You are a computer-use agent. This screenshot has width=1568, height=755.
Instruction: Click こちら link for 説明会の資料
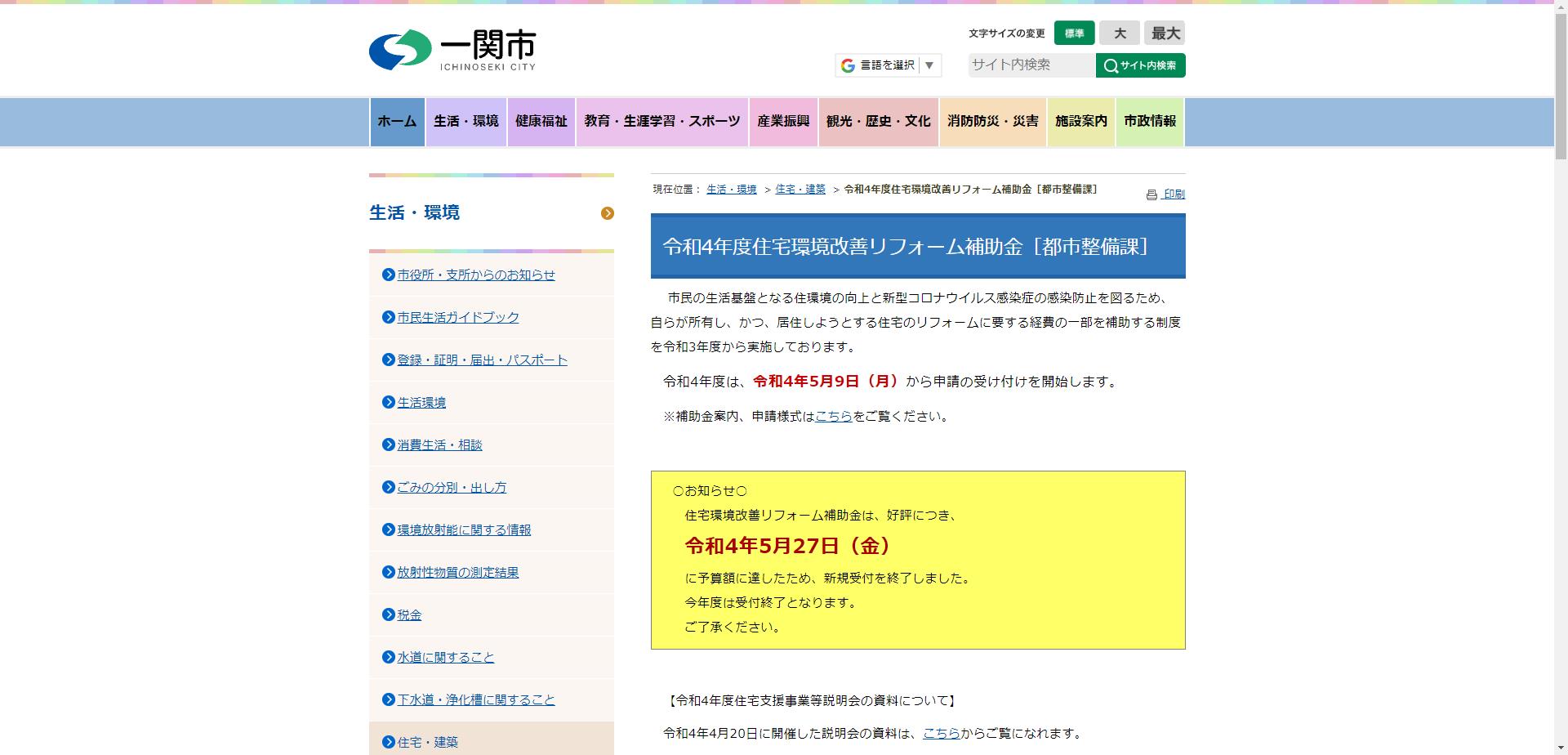tap(942, 734)
